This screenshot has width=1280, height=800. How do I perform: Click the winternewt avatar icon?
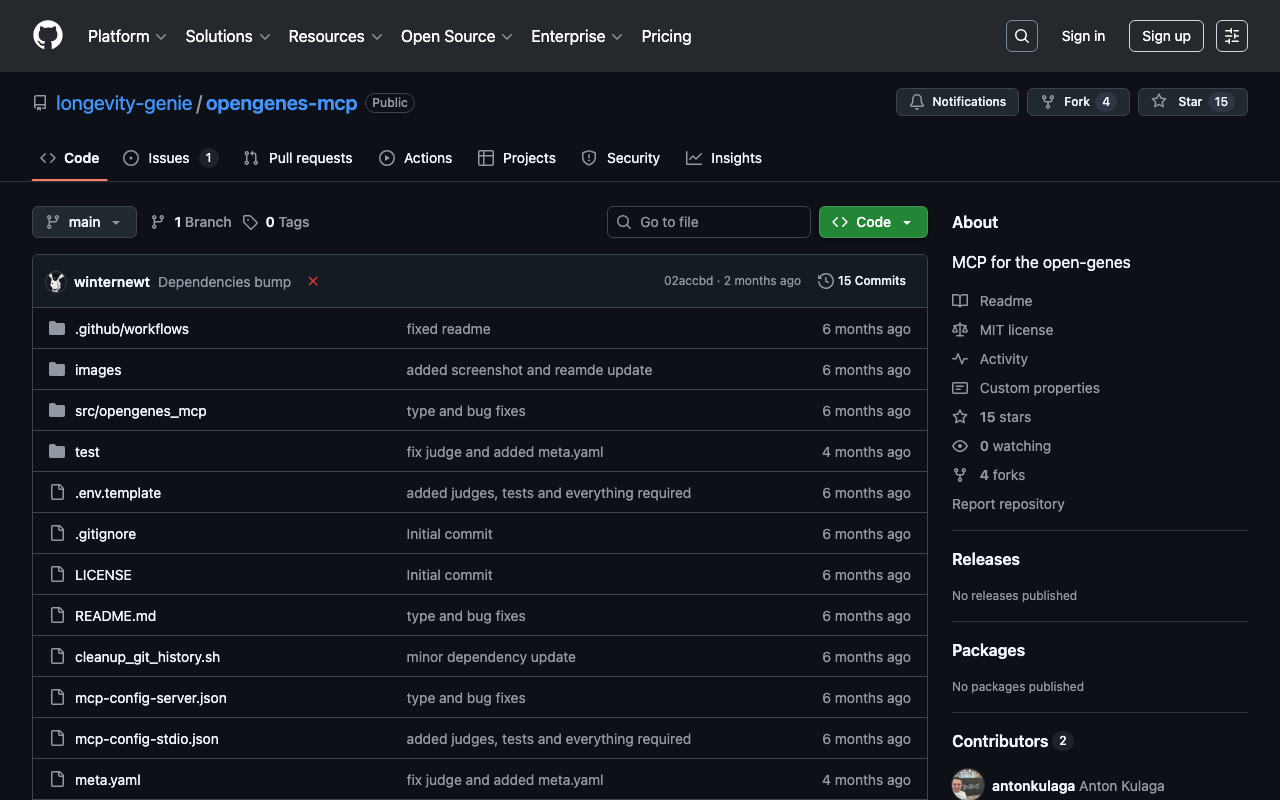click(x=56, y=282)
